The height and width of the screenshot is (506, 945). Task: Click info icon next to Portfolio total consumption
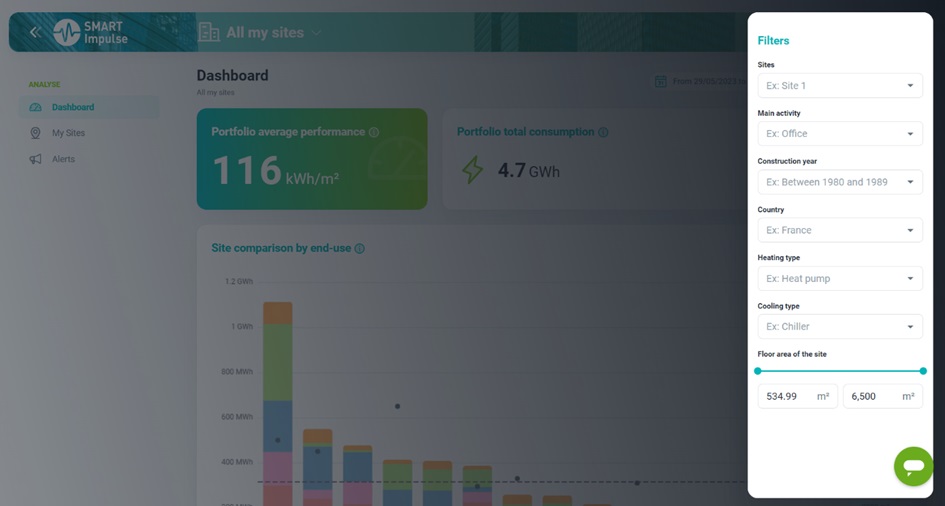click(x=603, y=132)
